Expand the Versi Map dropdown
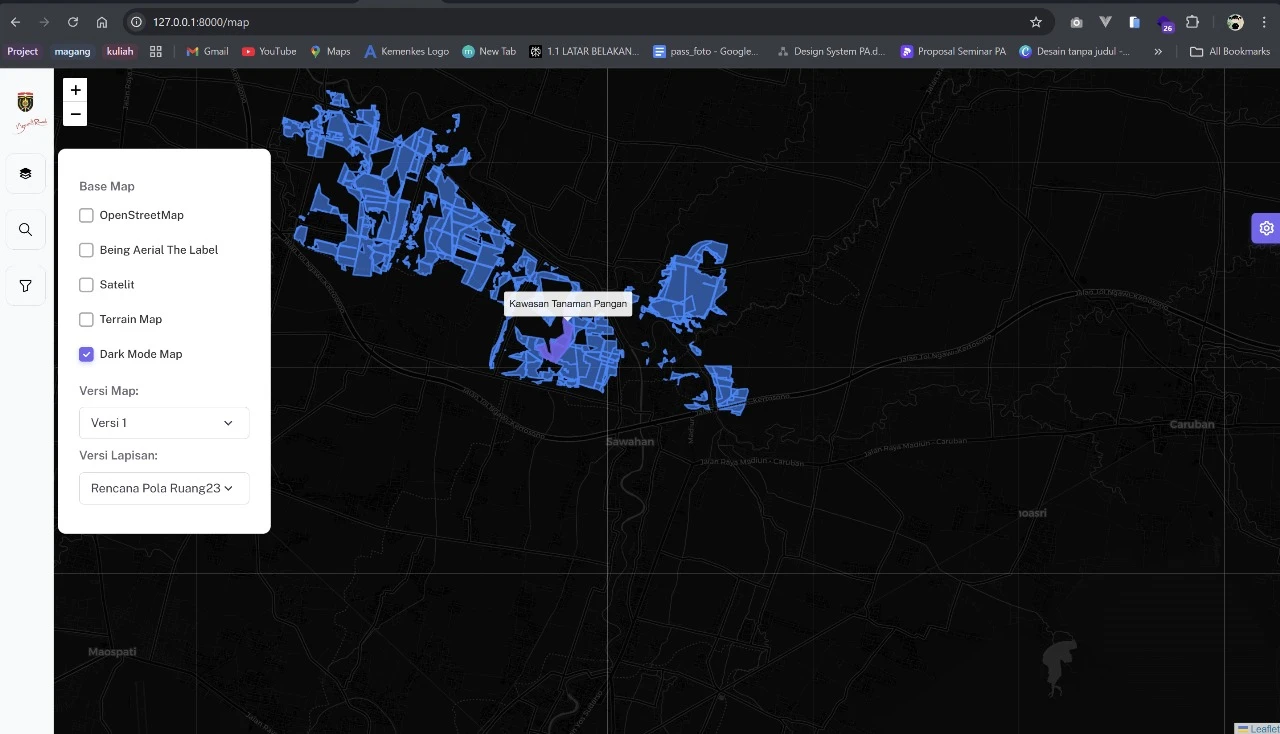 point(164,423)
